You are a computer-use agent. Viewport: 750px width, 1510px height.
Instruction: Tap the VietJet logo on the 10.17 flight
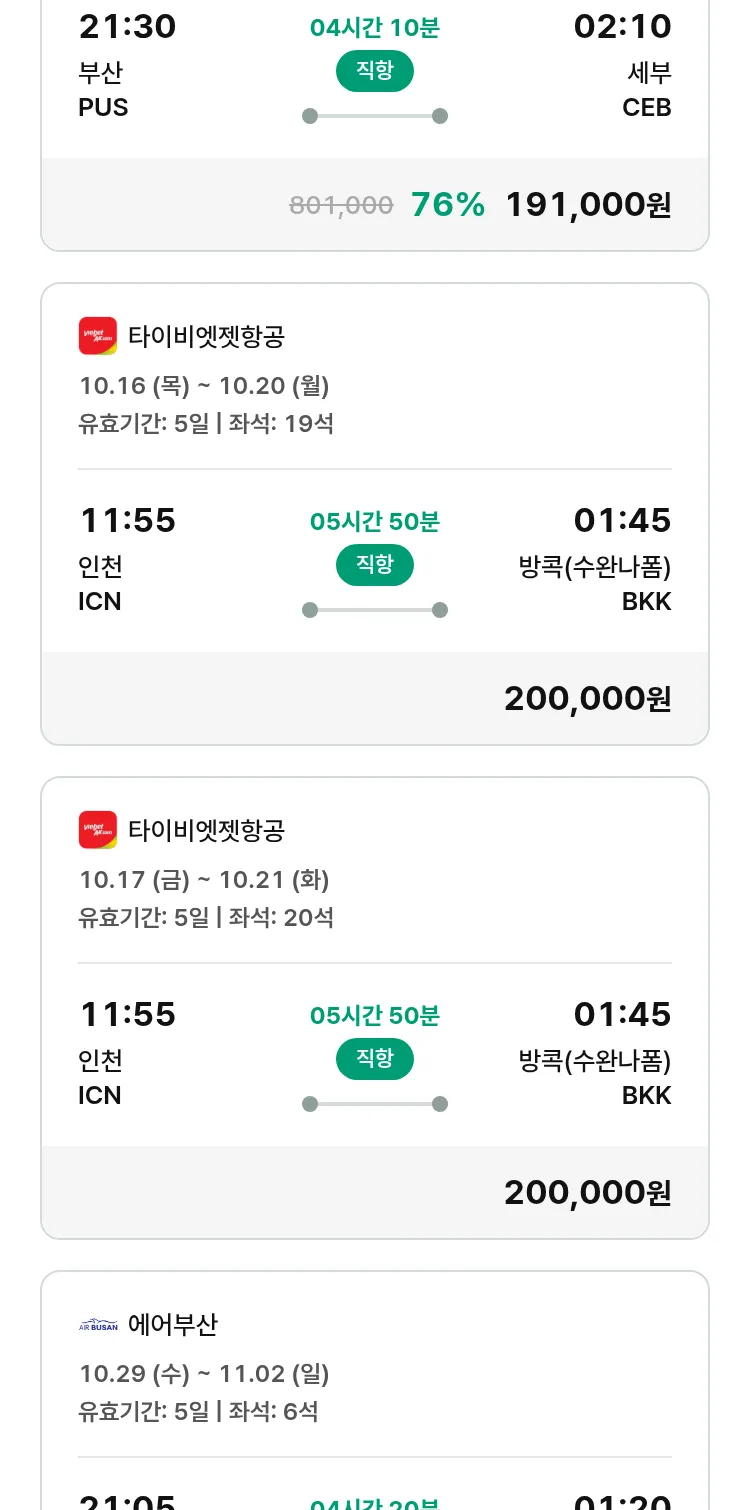(98, 830)
